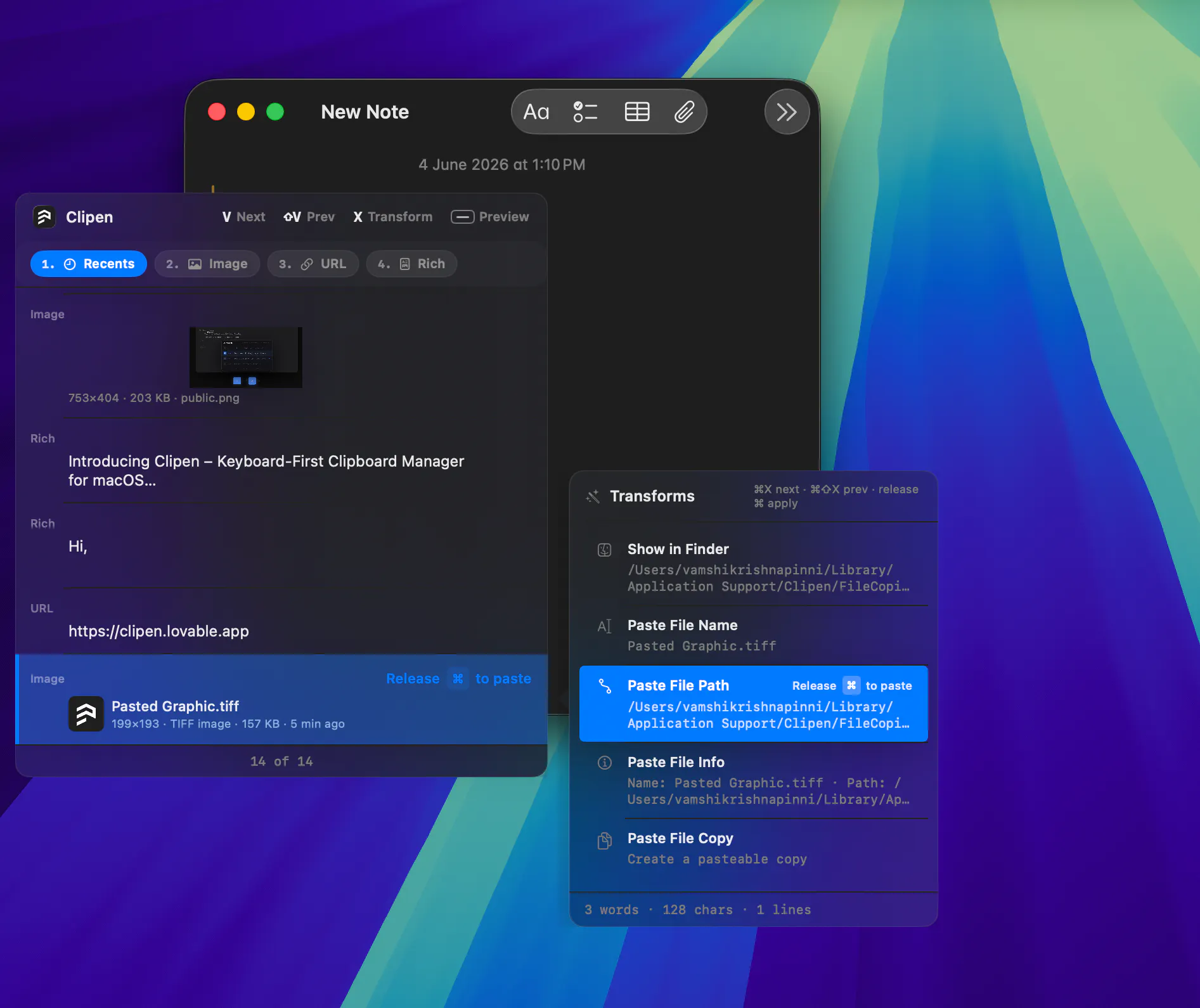The height and width of the screenshot is (1008, 1200).
Task: Click the Clipen logo in the panel header
Action: 44,217
